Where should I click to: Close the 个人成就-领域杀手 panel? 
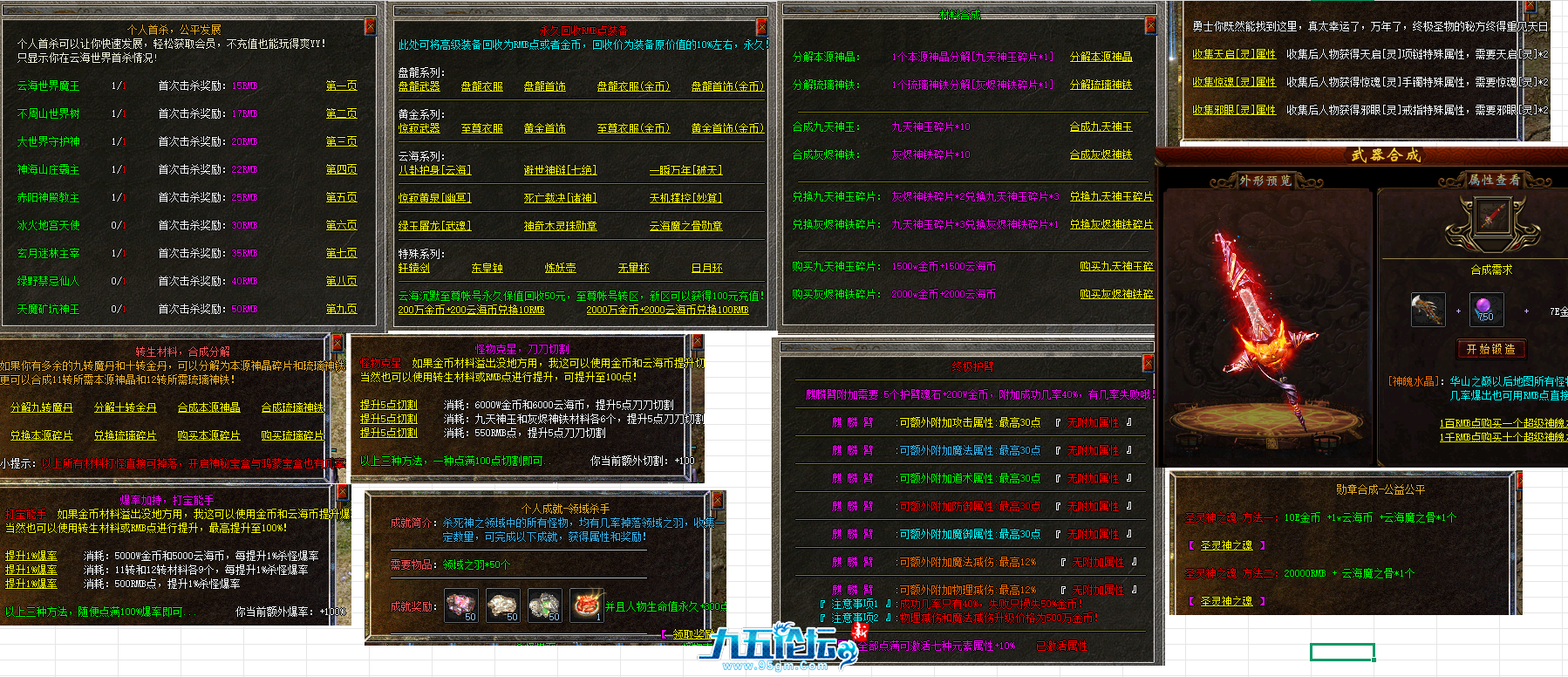pos(717,500)
